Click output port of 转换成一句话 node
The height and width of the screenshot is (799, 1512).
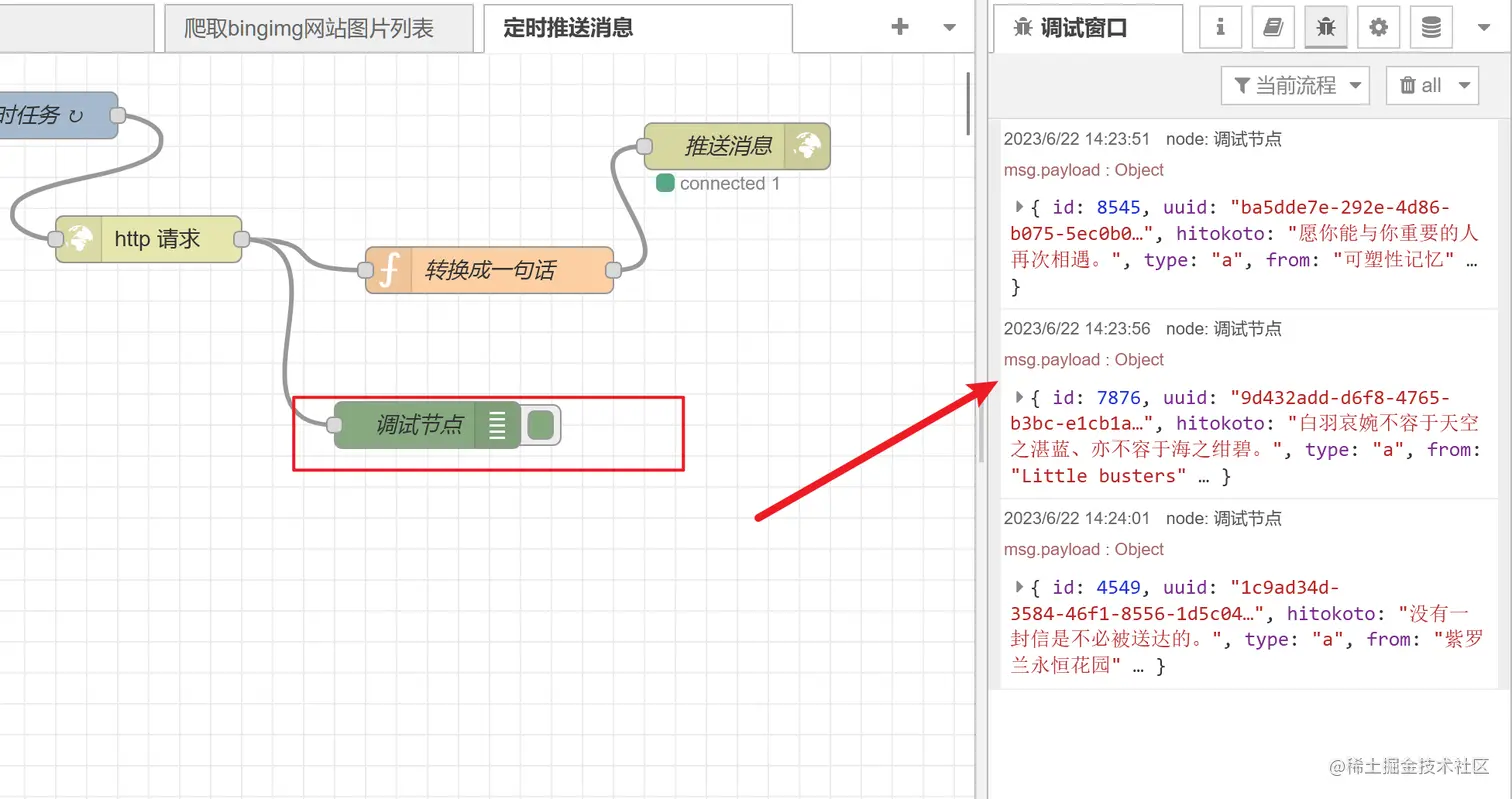[613, 270]
